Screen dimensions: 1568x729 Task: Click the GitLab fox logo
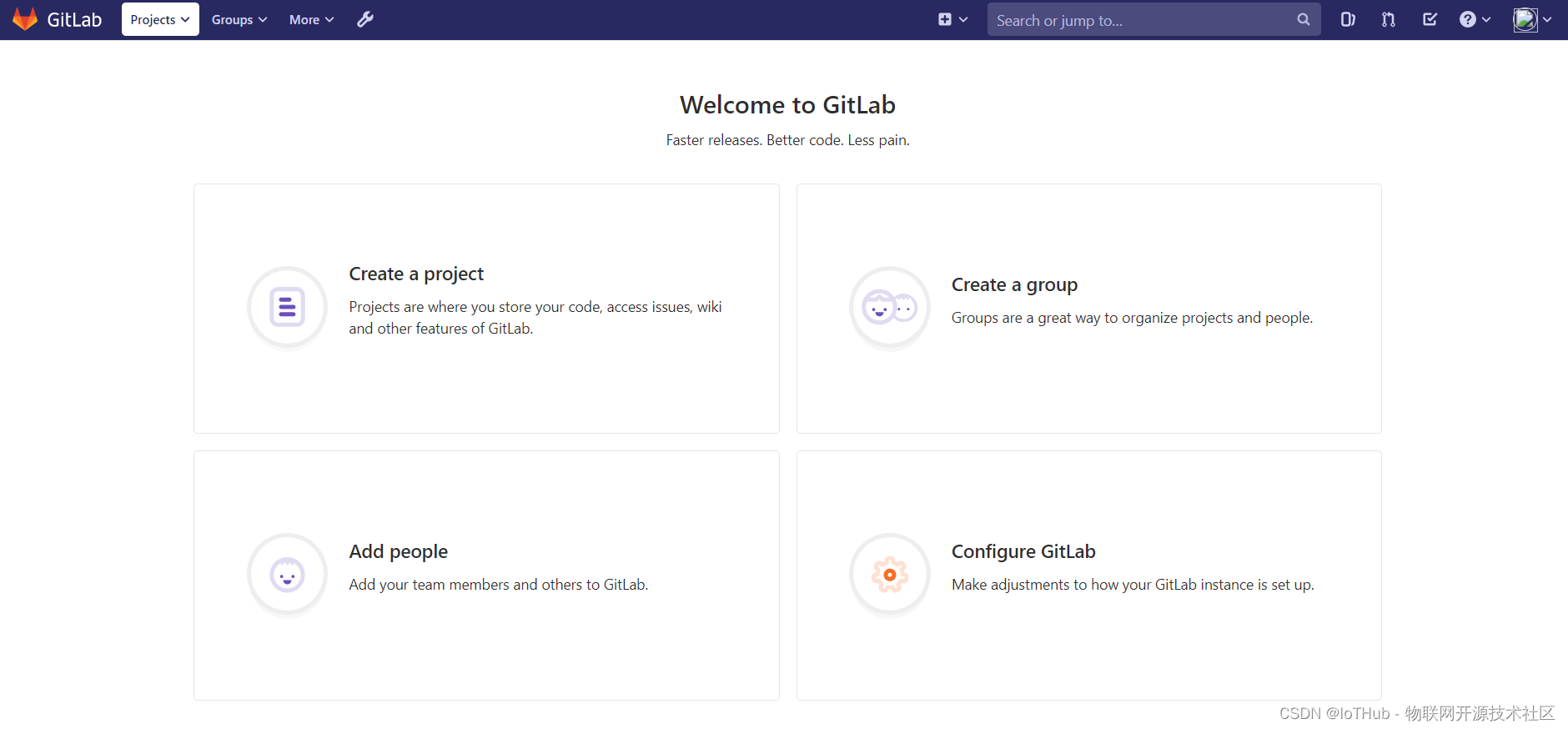25,19
